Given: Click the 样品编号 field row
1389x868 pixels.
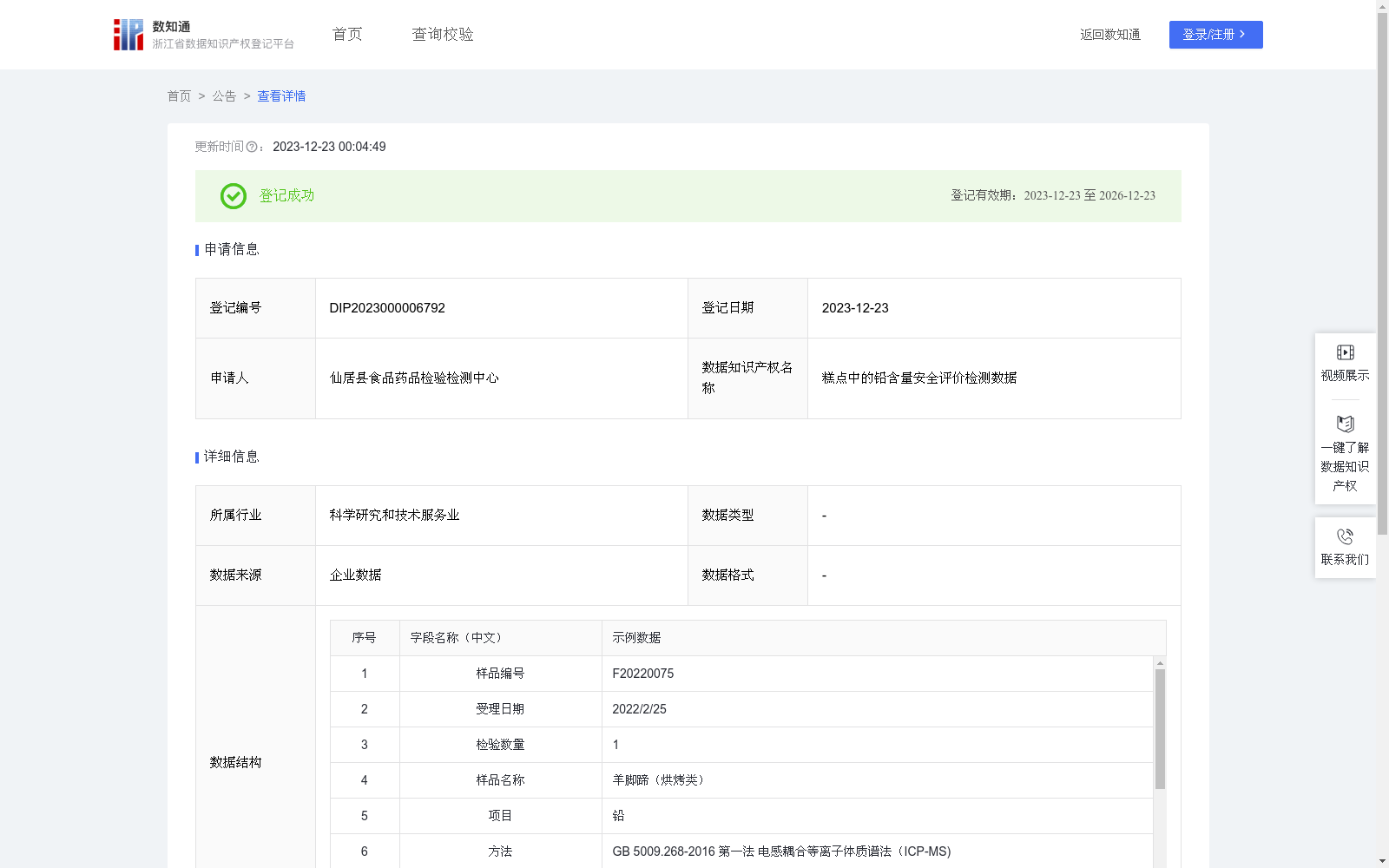Looking at the screenshot, I should click(x=741, y=674).
